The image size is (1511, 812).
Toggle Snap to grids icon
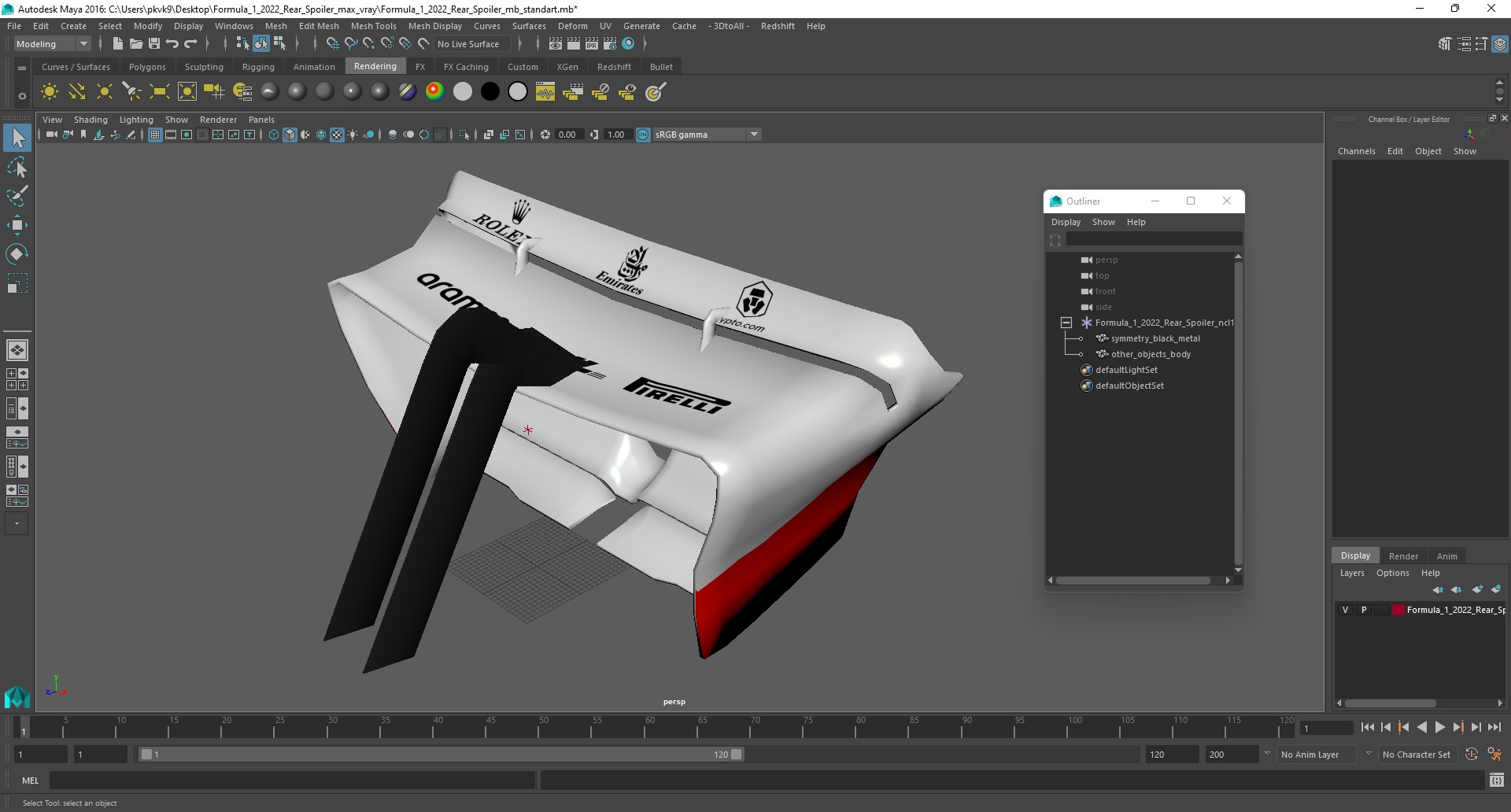(x=332, y=44)
